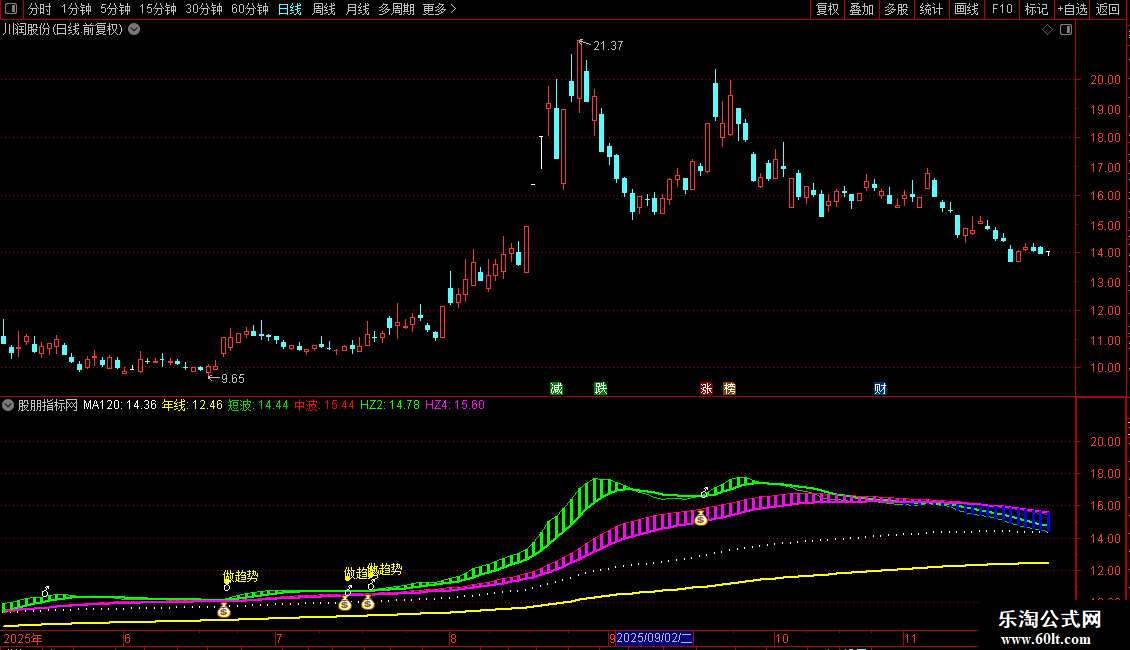Select the 60分钟 period tab
The height and width of the screenshot is (650, 1130).
pyautogui.click(x=250, y=9)
